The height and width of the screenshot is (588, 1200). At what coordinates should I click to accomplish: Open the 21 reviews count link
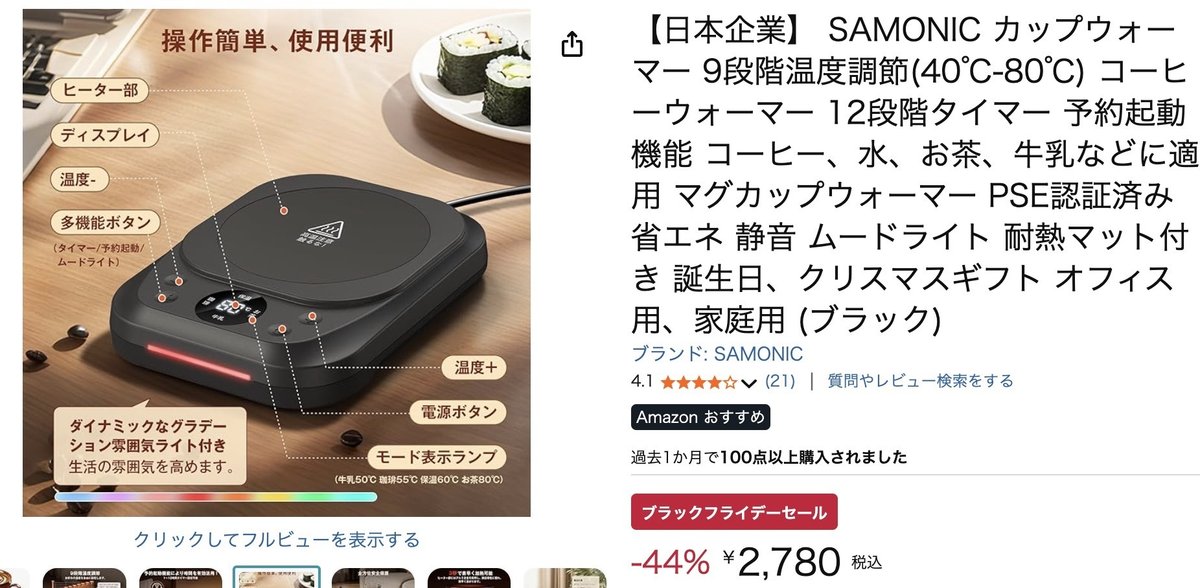click(780, 381)
